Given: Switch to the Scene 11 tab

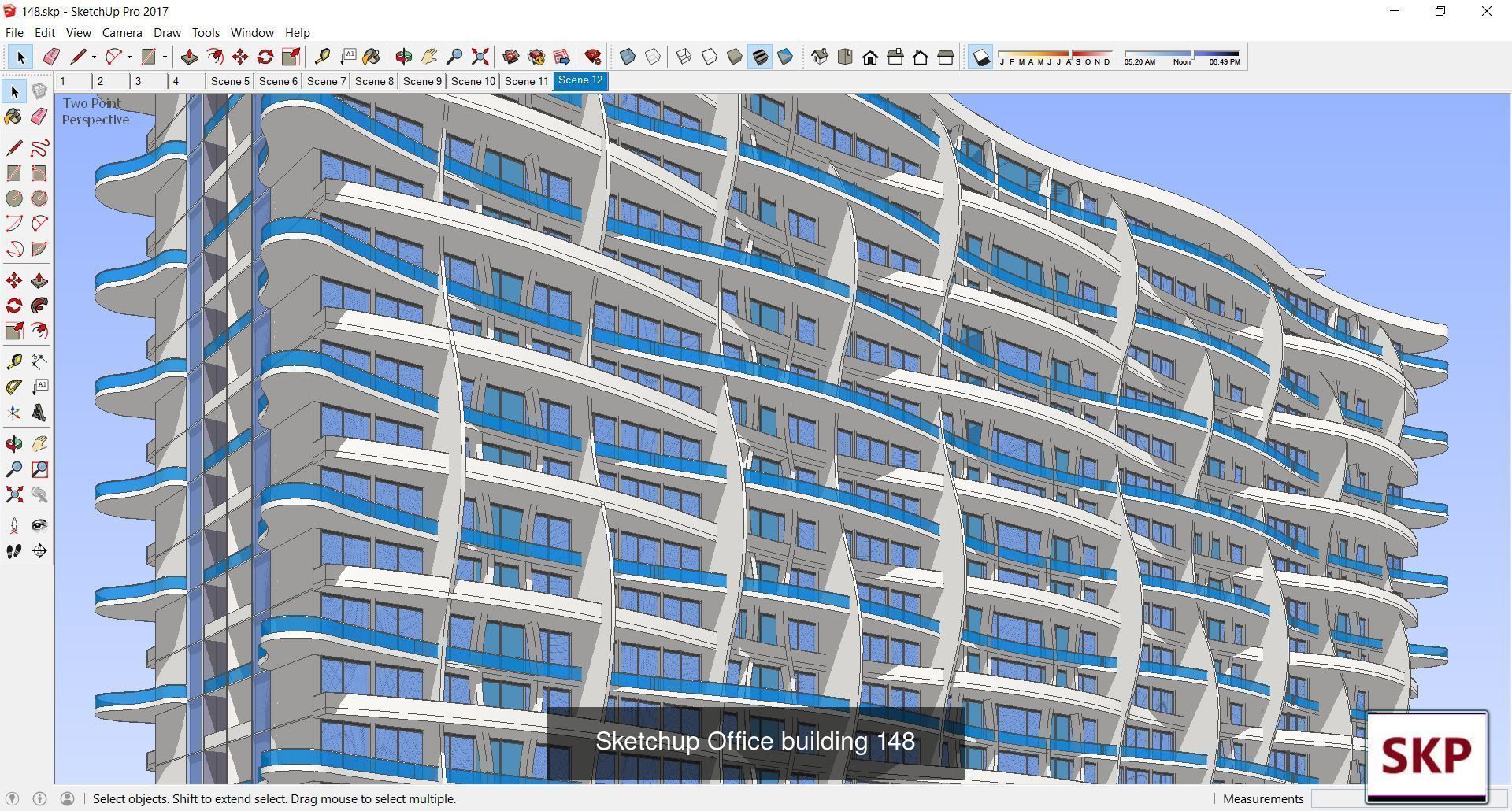Looking at the screenshot, I should click(x=526, y=81).
